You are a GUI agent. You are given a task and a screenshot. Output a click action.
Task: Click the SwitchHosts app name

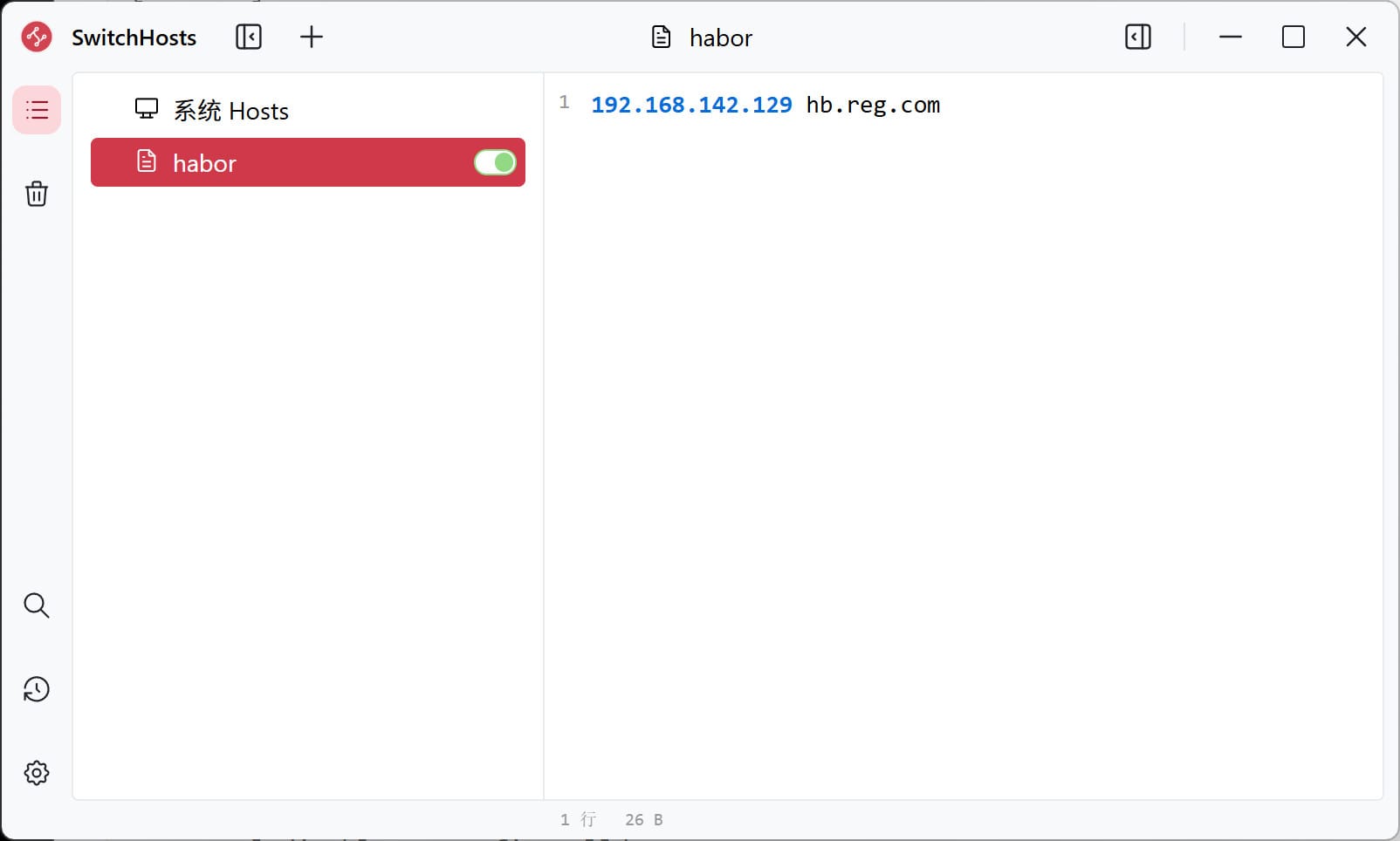tap(134, 38)
